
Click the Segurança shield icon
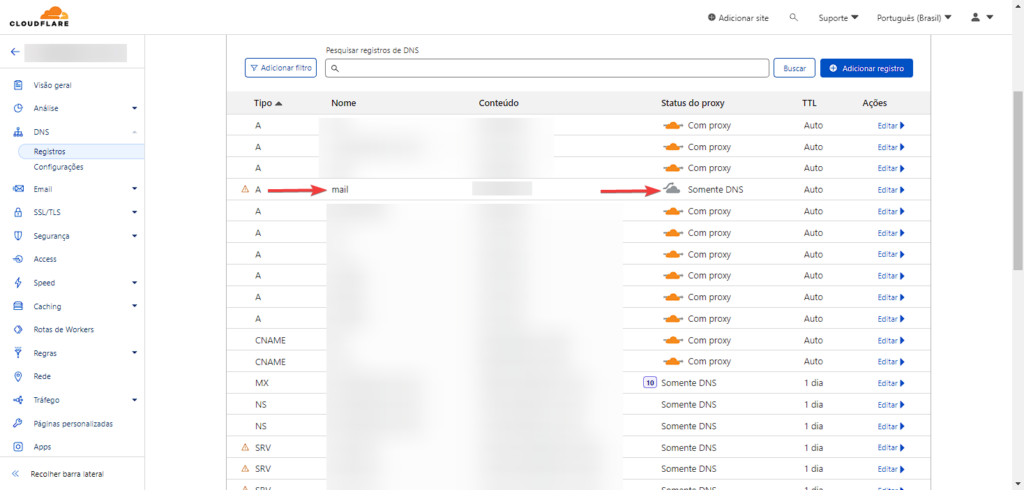(x=18, y=236)
